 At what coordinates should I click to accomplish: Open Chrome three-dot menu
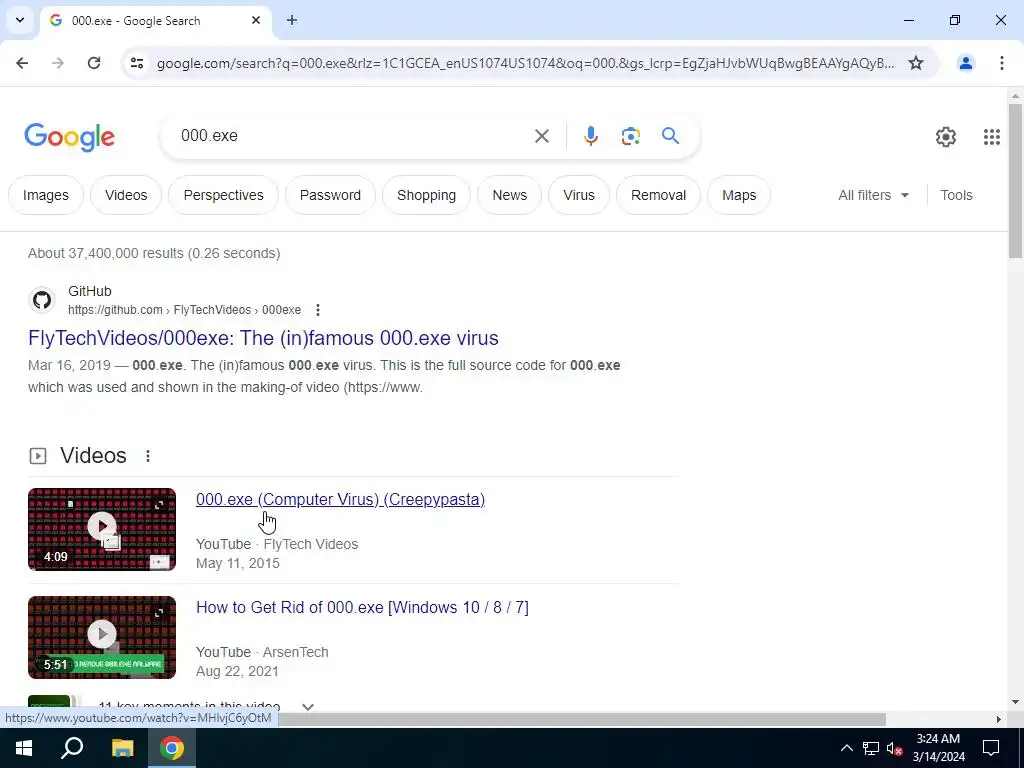[1001, 63]
